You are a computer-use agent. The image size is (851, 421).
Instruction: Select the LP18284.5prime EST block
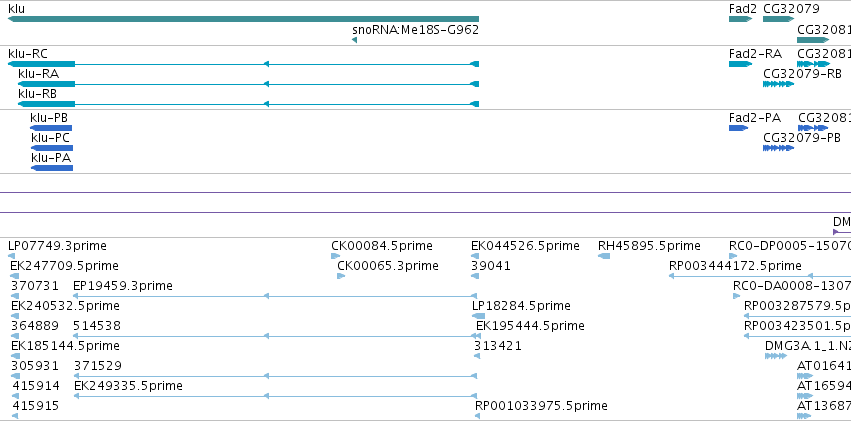(x=478, y=316)
